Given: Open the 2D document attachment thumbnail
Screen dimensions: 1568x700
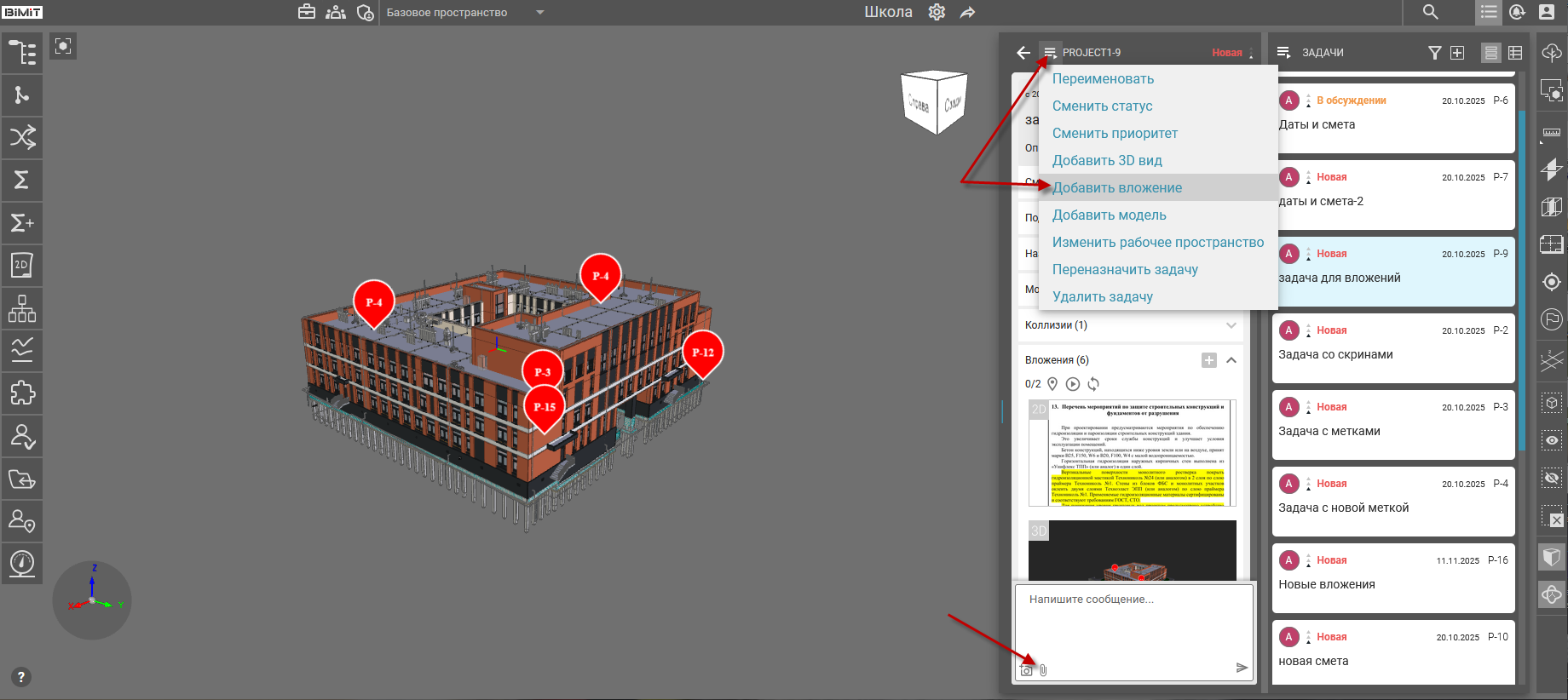Looking at the screenshot, I should [1132, 453].
